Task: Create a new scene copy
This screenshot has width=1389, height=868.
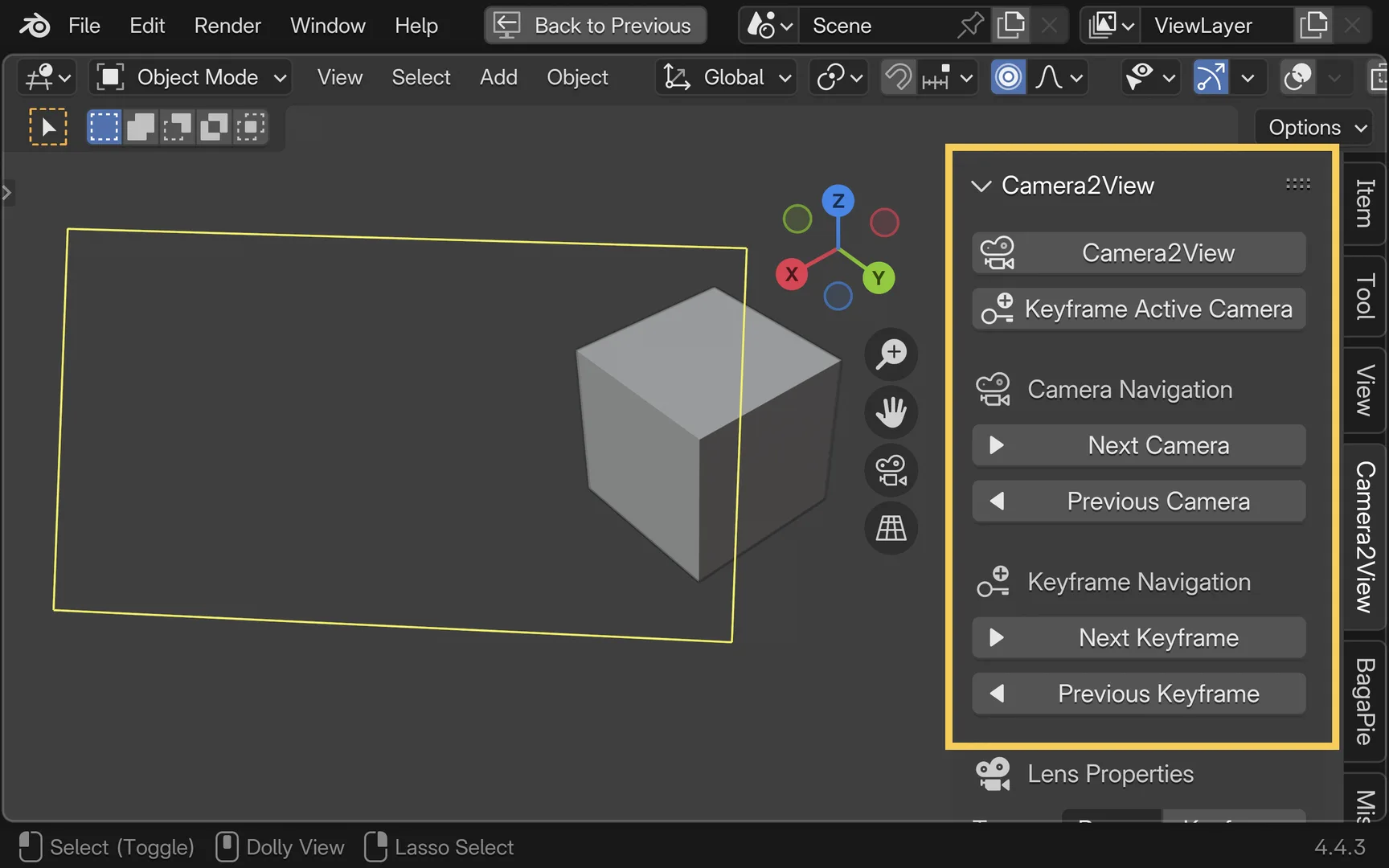Action: [x=1010, y=26]
